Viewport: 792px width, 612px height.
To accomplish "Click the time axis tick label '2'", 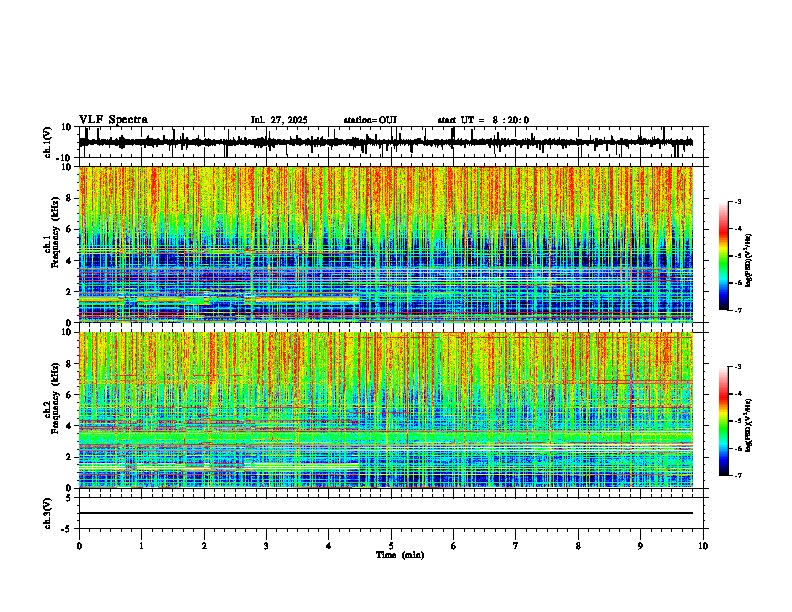I will [x=204, y=546].
